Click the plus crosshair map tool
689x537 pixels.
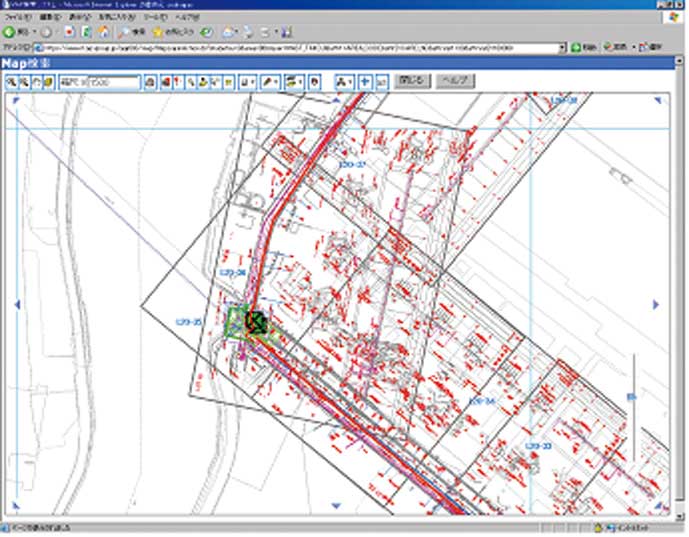[366, 82]
